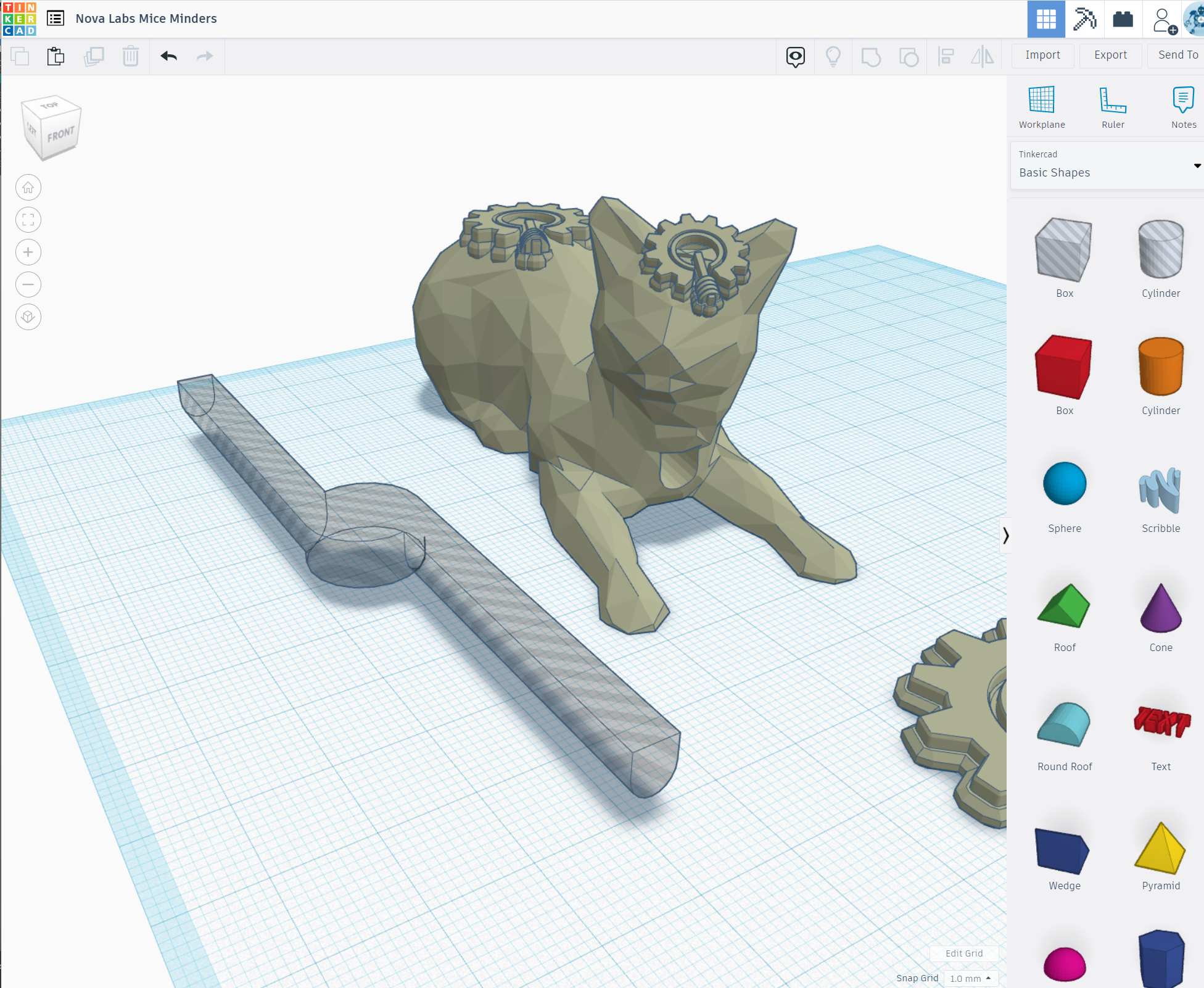Viewport: 1204px width, 988px height.
Task: Toggle the light bulb show-all control
Action: pos(833,56)
